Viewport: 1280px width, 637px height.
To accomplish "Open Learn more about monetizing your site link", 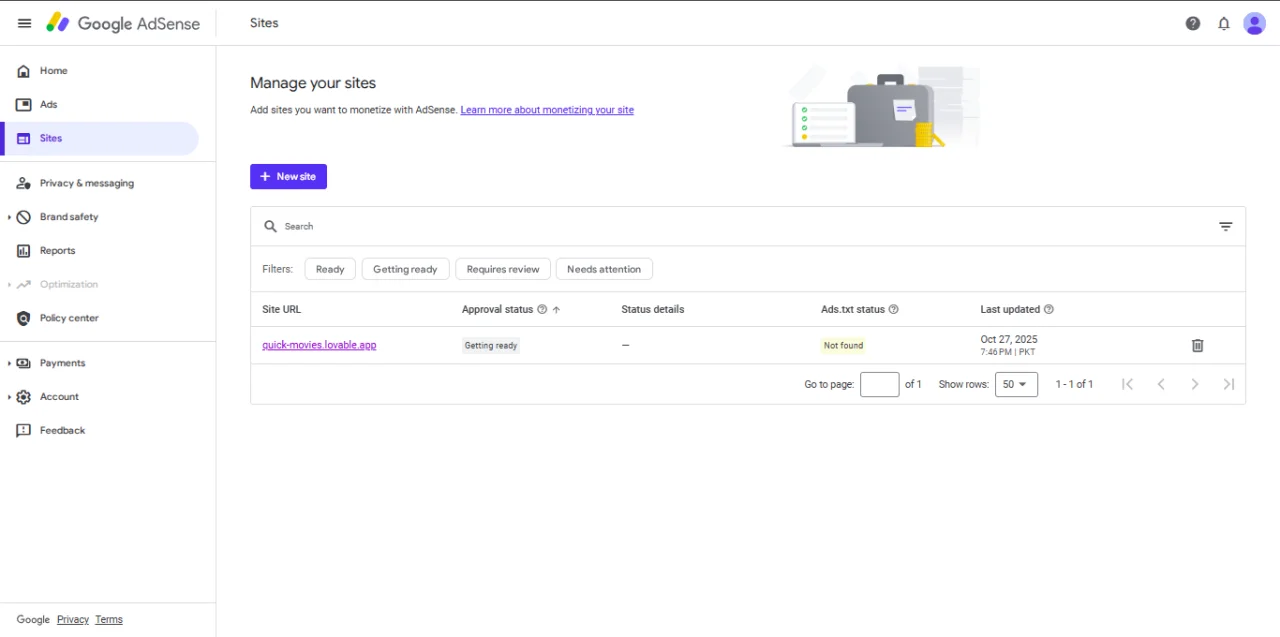I will click(547, 110).
